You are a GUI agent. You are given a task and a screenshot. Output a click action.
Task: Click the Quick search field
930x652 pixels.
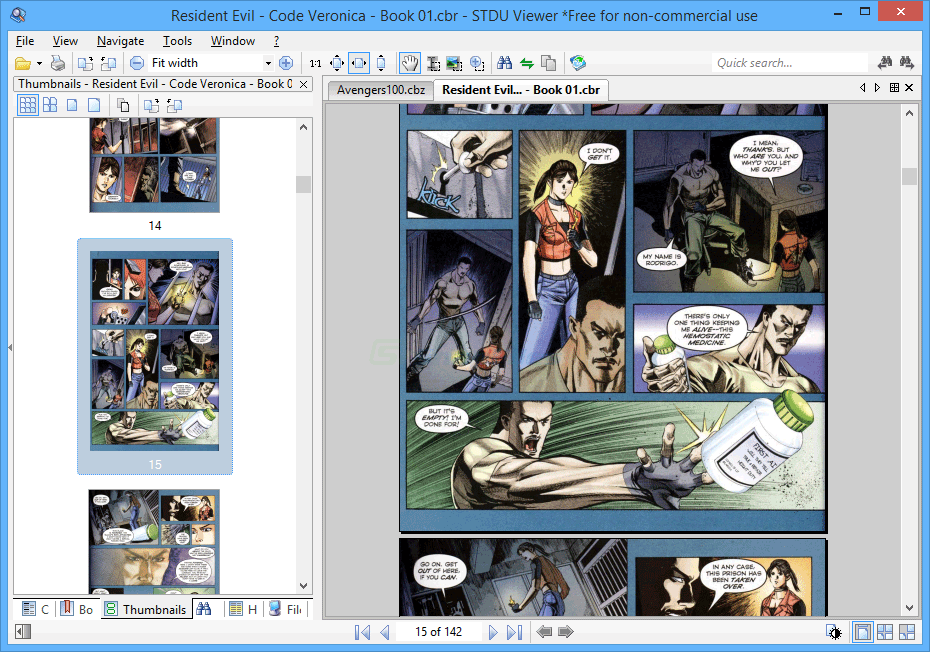click(790, 63)
